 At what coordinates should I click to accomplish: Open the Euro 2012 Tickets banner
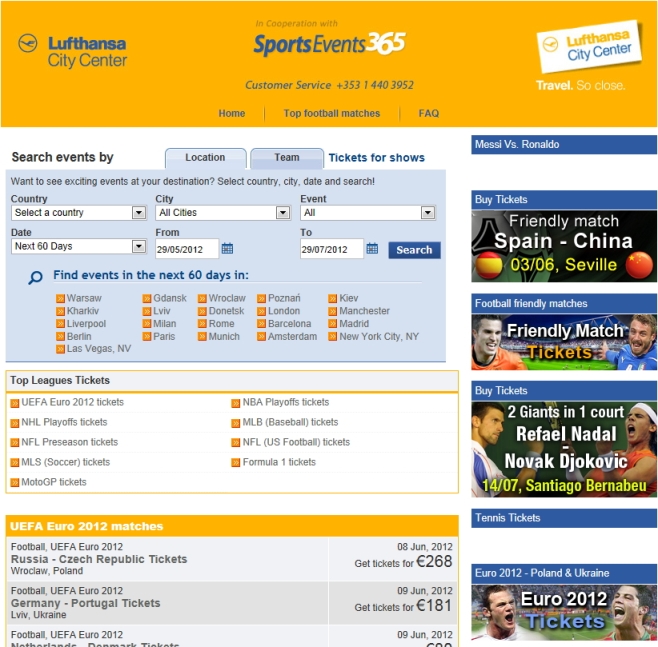tap(564, 613)
